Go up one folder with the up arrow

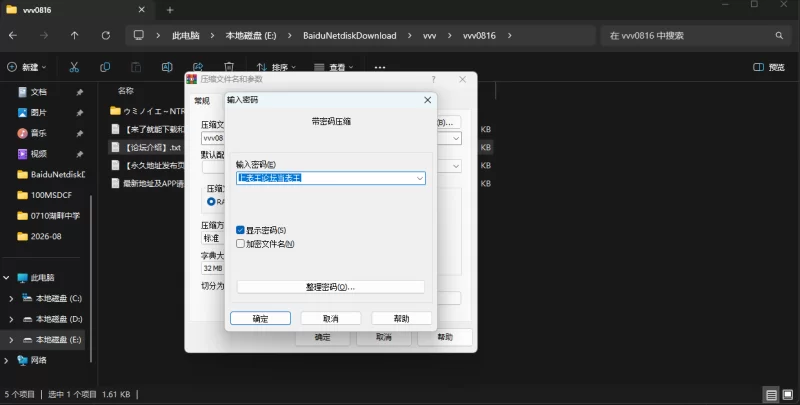pos(74,35)
